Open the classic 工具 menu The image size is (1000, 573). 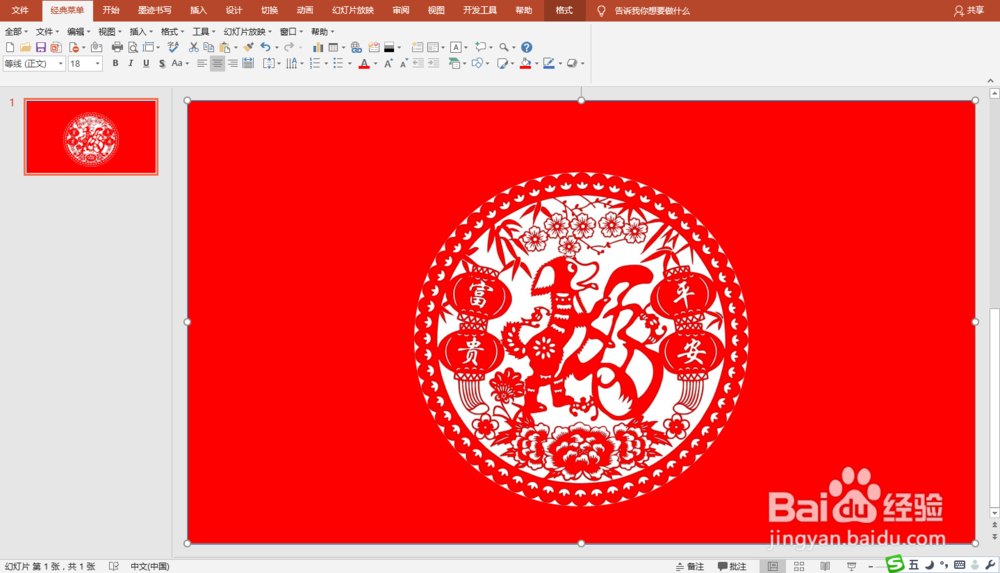[204, 31]
